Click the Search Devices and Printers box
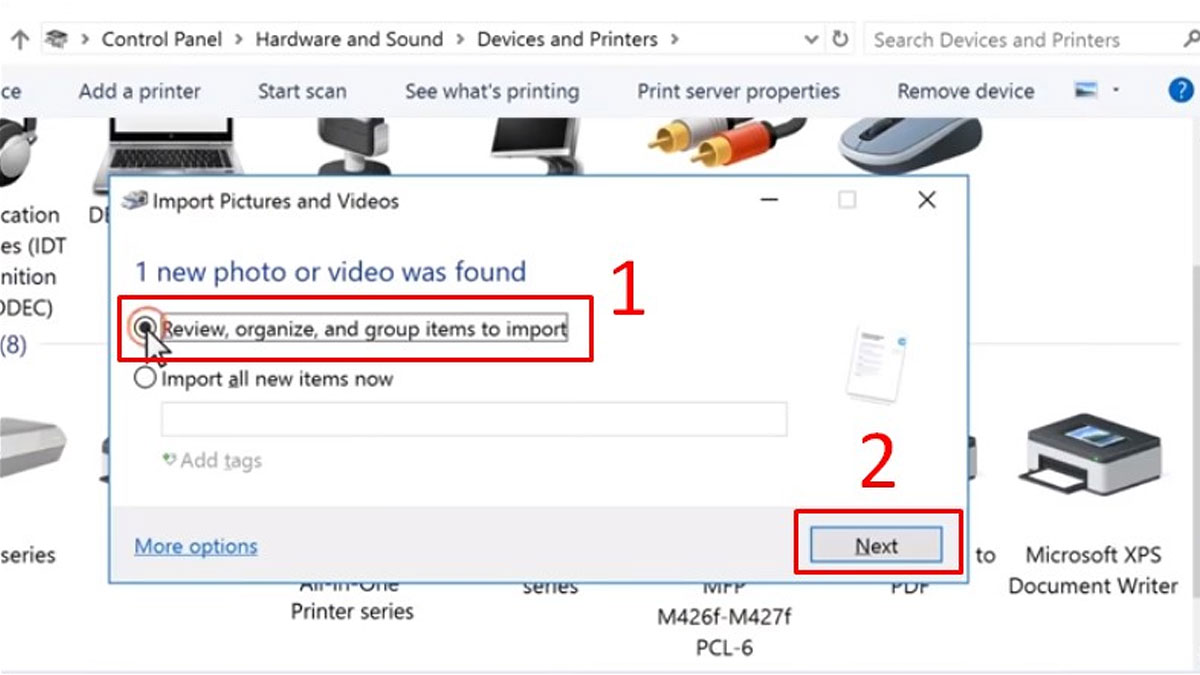 pos(1020,40)
